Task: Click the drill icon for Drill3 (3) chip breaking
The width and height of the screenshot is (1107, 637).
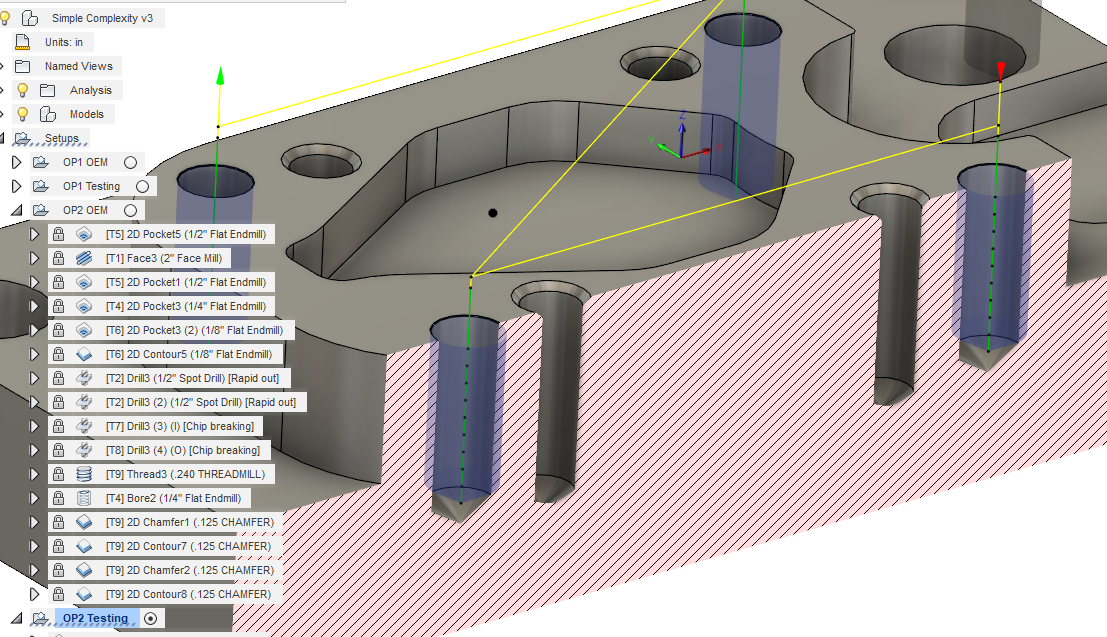Action: coord(84,426)
